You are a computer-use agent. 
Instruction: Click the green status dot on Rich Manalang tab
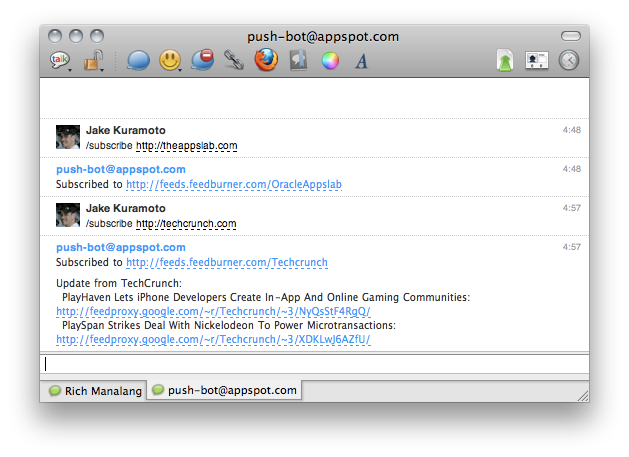click(x=55, y=390)
